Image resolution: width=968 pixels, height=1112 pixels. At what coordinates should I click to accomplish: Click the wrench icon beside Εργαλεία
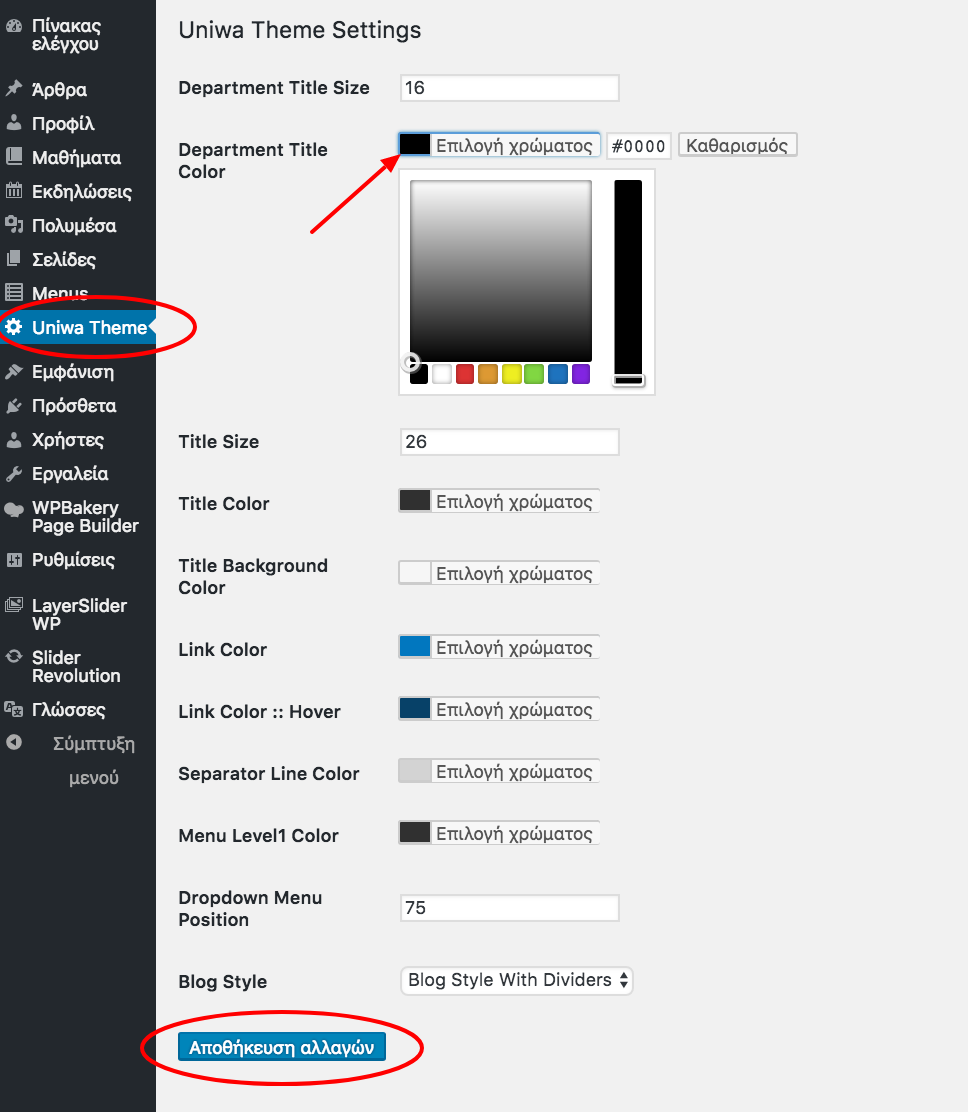pyautogui.click(x=14, y=474)
